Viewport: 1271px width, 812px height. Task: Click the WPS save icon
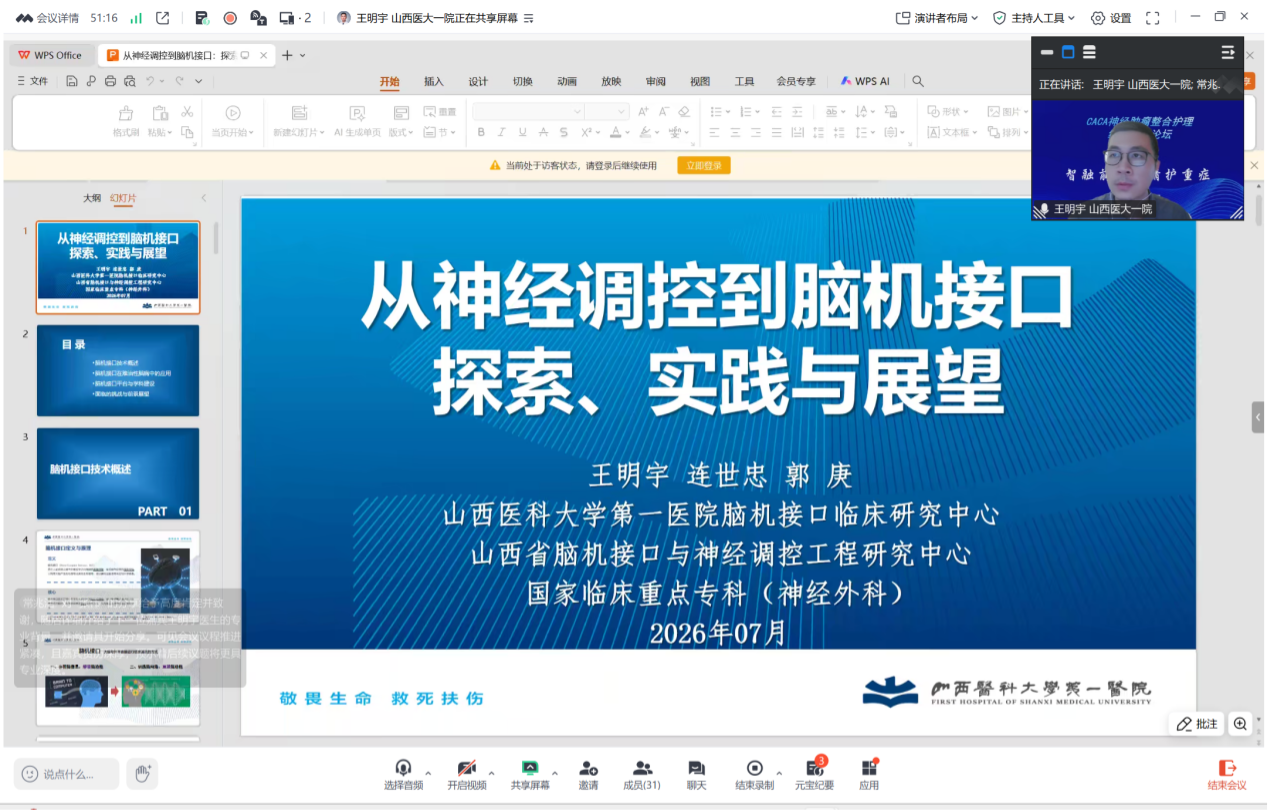72,81
